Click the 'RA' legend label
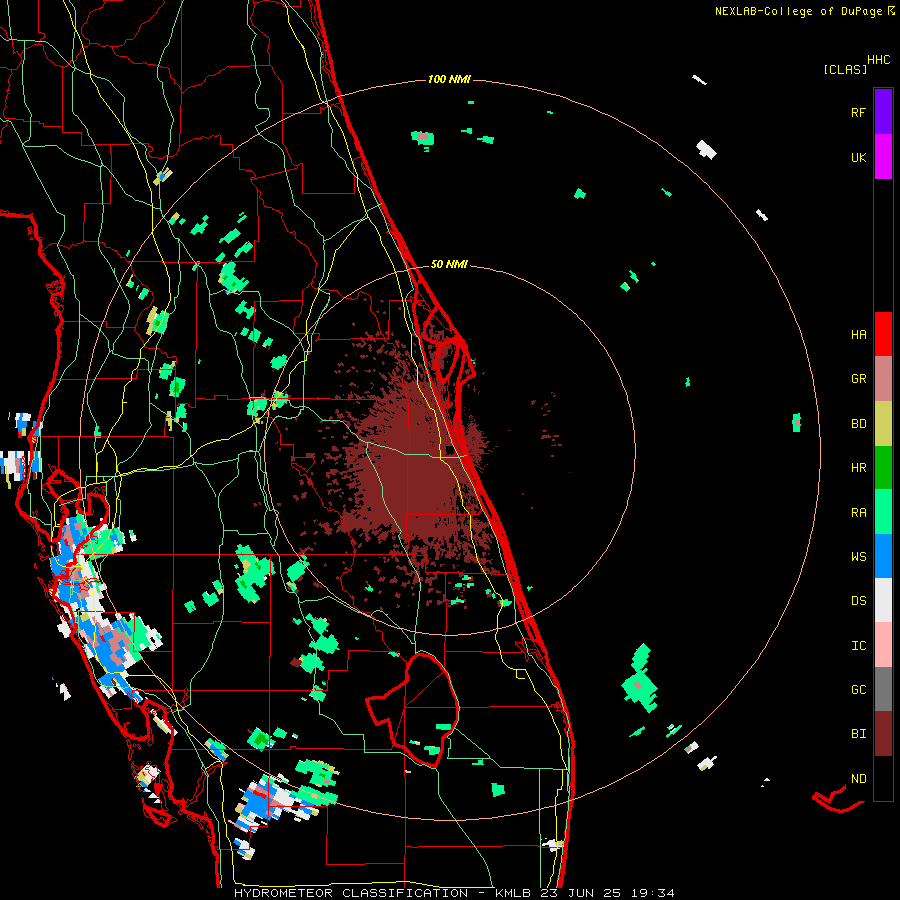 (858, 512)
